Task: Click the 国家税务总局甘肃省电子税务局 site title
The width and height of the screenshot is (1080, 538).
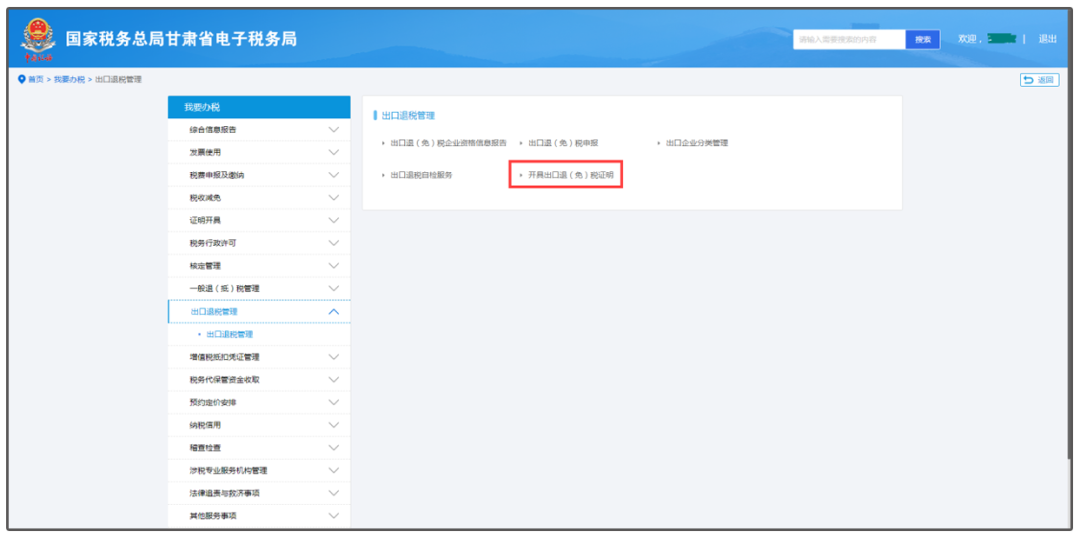Action: tap(181, 39)
